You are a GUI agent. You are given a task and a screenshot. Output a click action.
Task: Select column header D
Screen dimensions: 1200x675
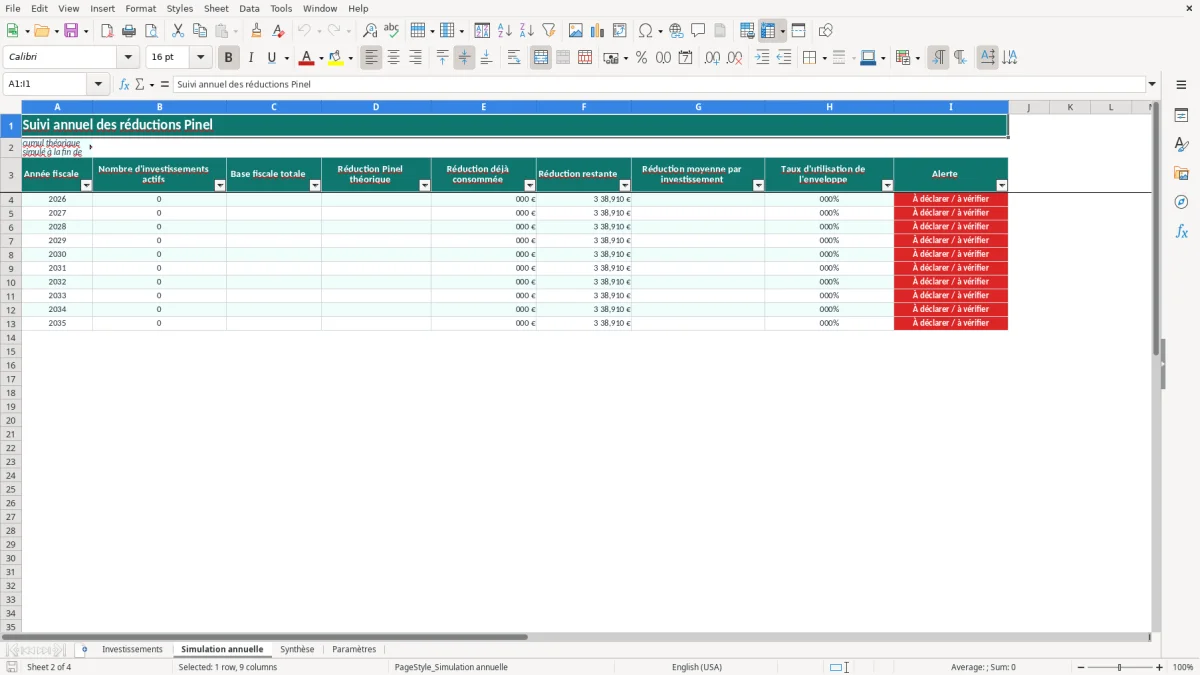click(x=376, y=107)
